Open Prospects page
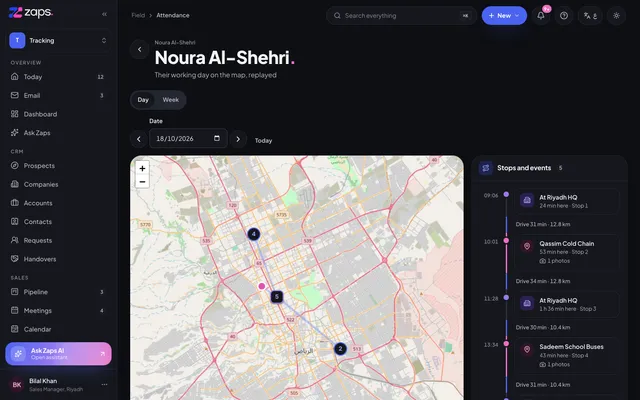Image resolution: width=640 pixels, height=400 pixels. pyautogui.click(x=58, y=166)
